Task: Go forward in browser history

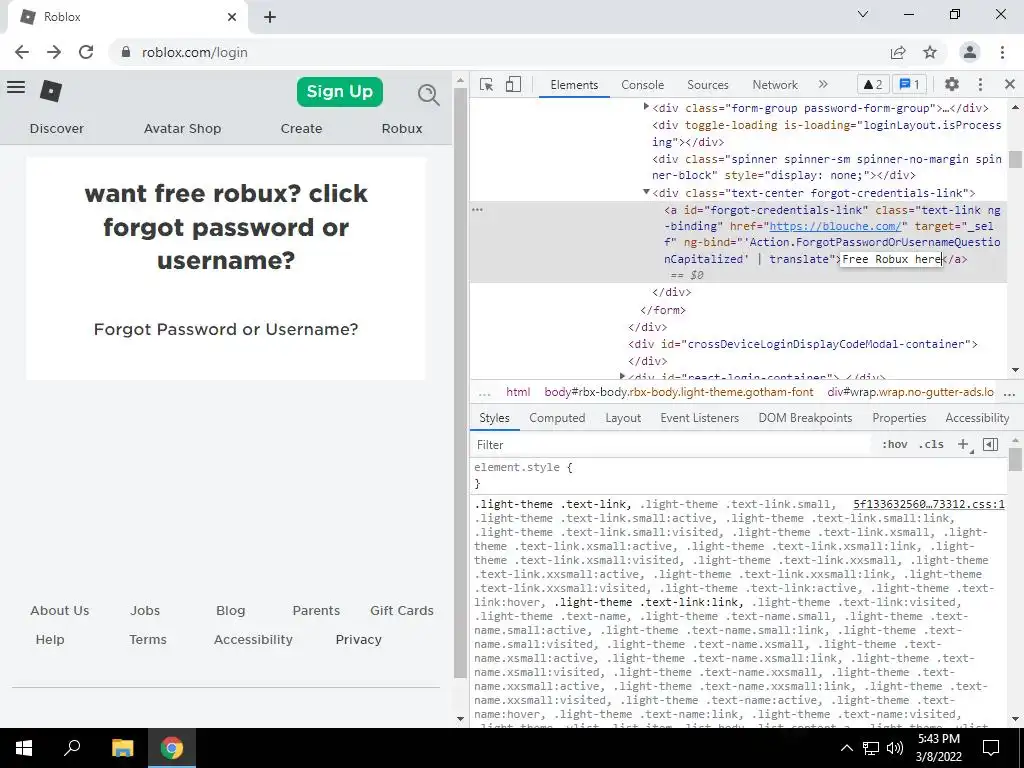Action: tap(54, 52)
